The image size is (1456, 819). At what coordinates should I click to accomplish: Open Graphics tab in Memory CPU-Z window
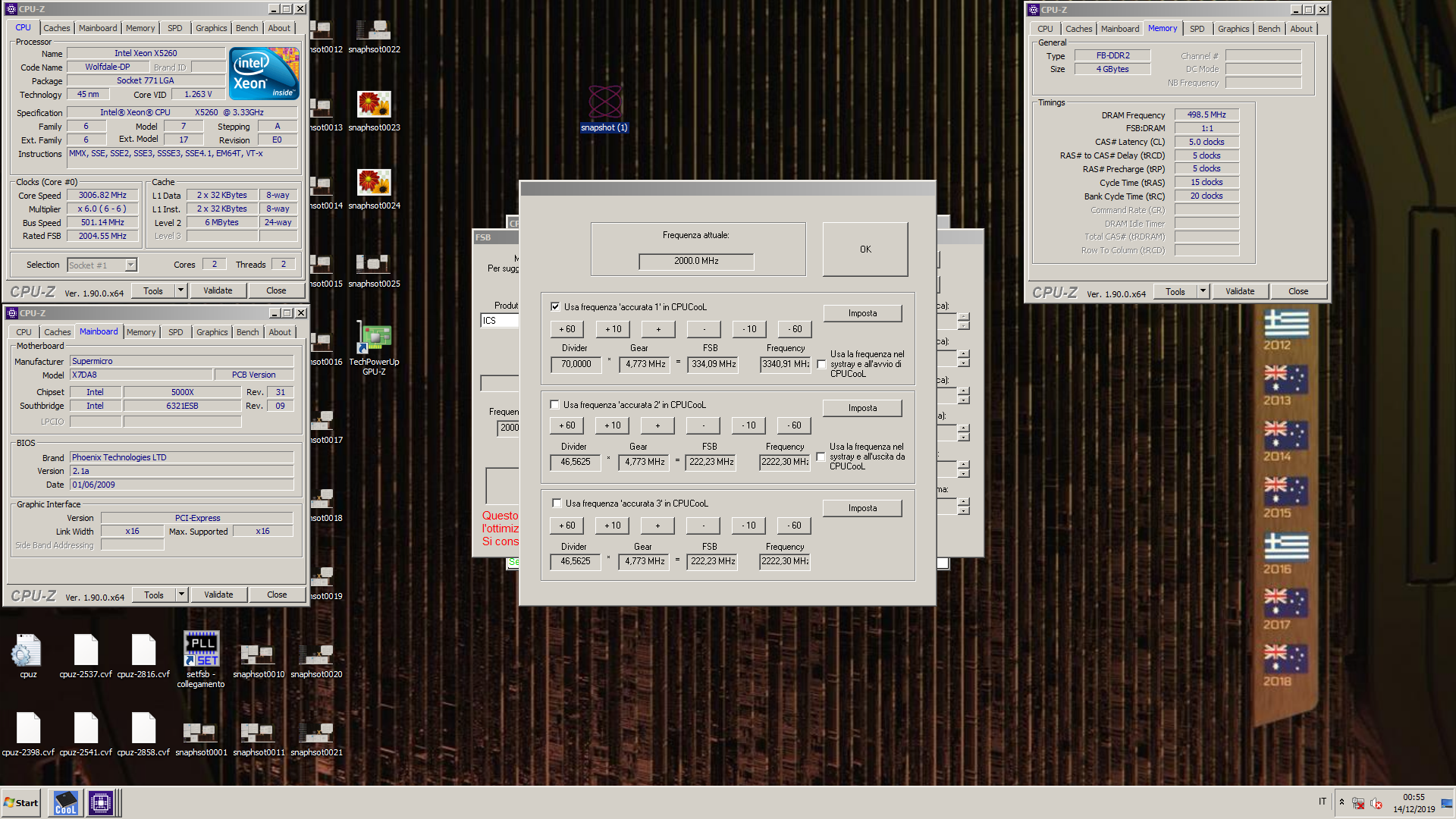tap(1233, 29)
